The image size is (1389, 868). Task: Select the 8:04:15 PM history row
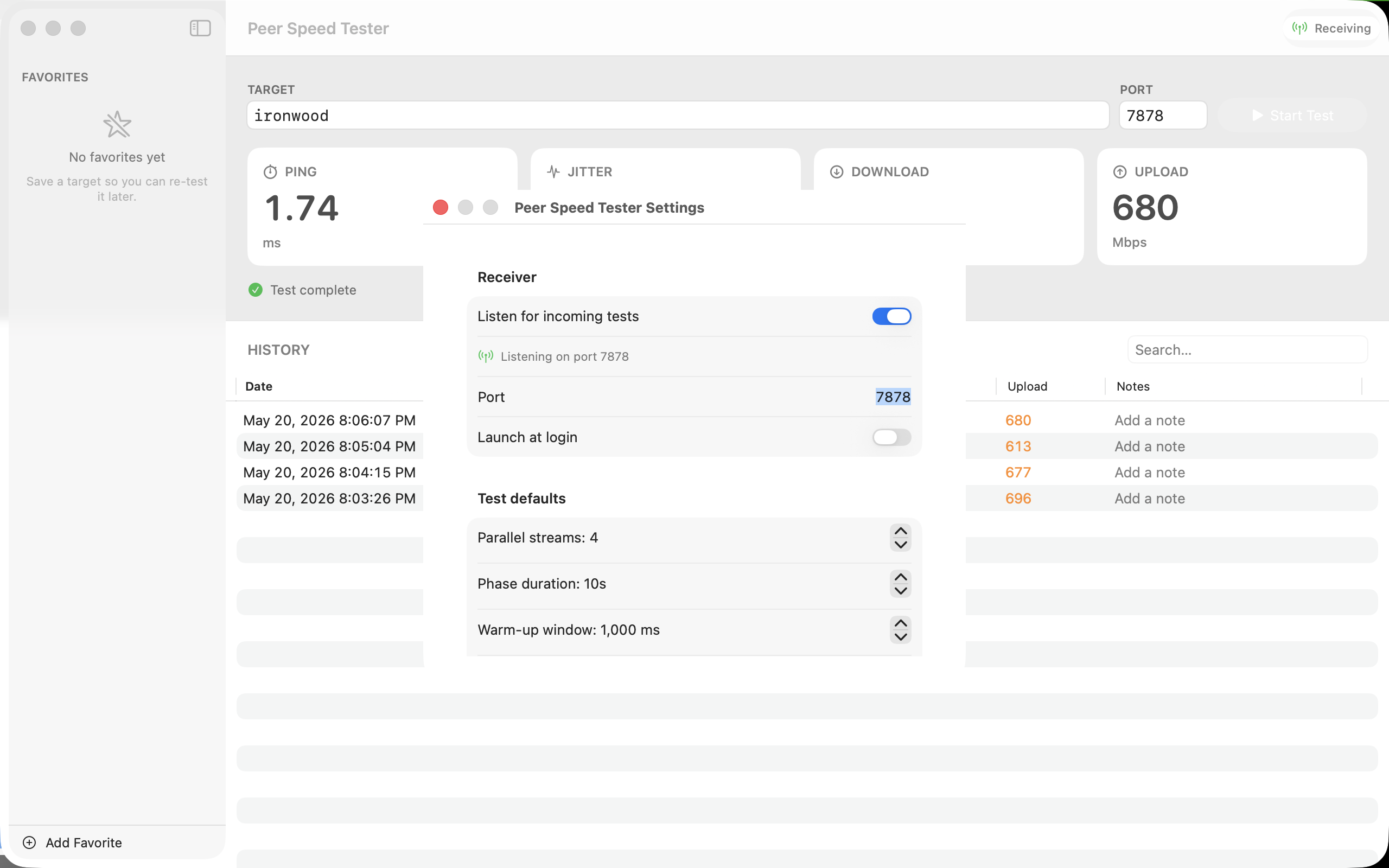[x=329, y=473]
